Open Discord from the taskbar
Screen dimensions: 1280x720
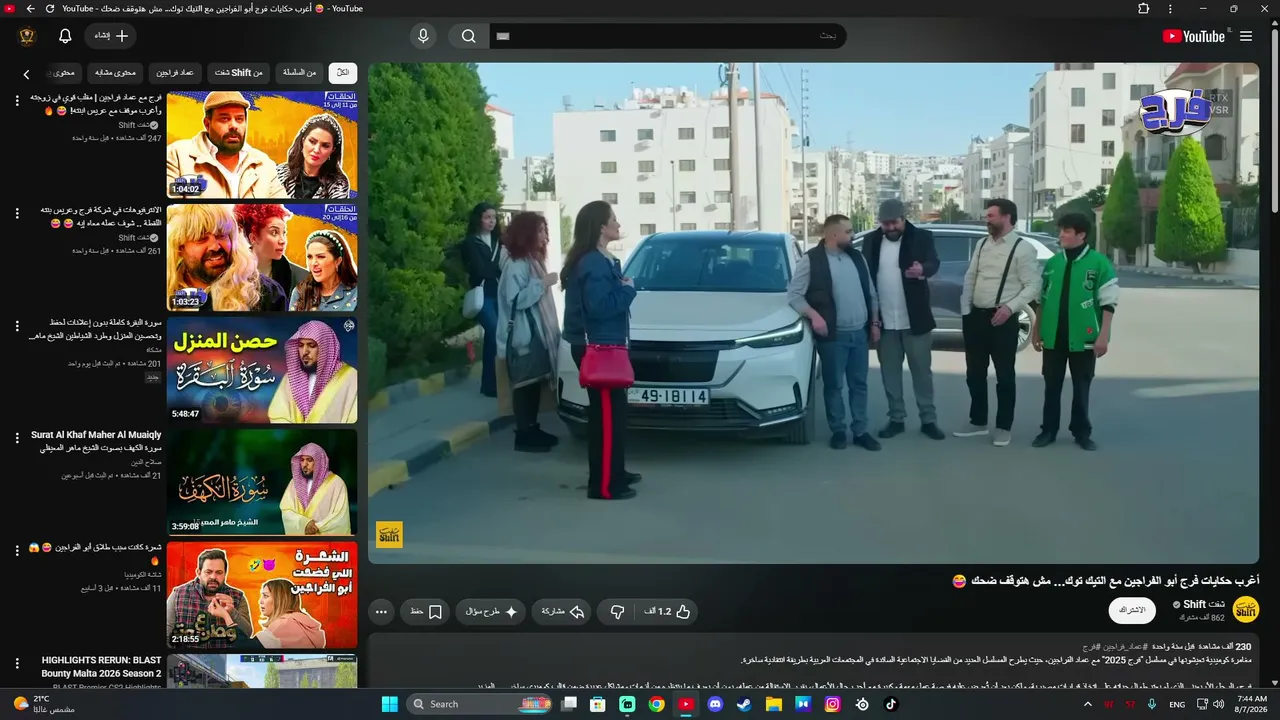click(x=715, y=704)
